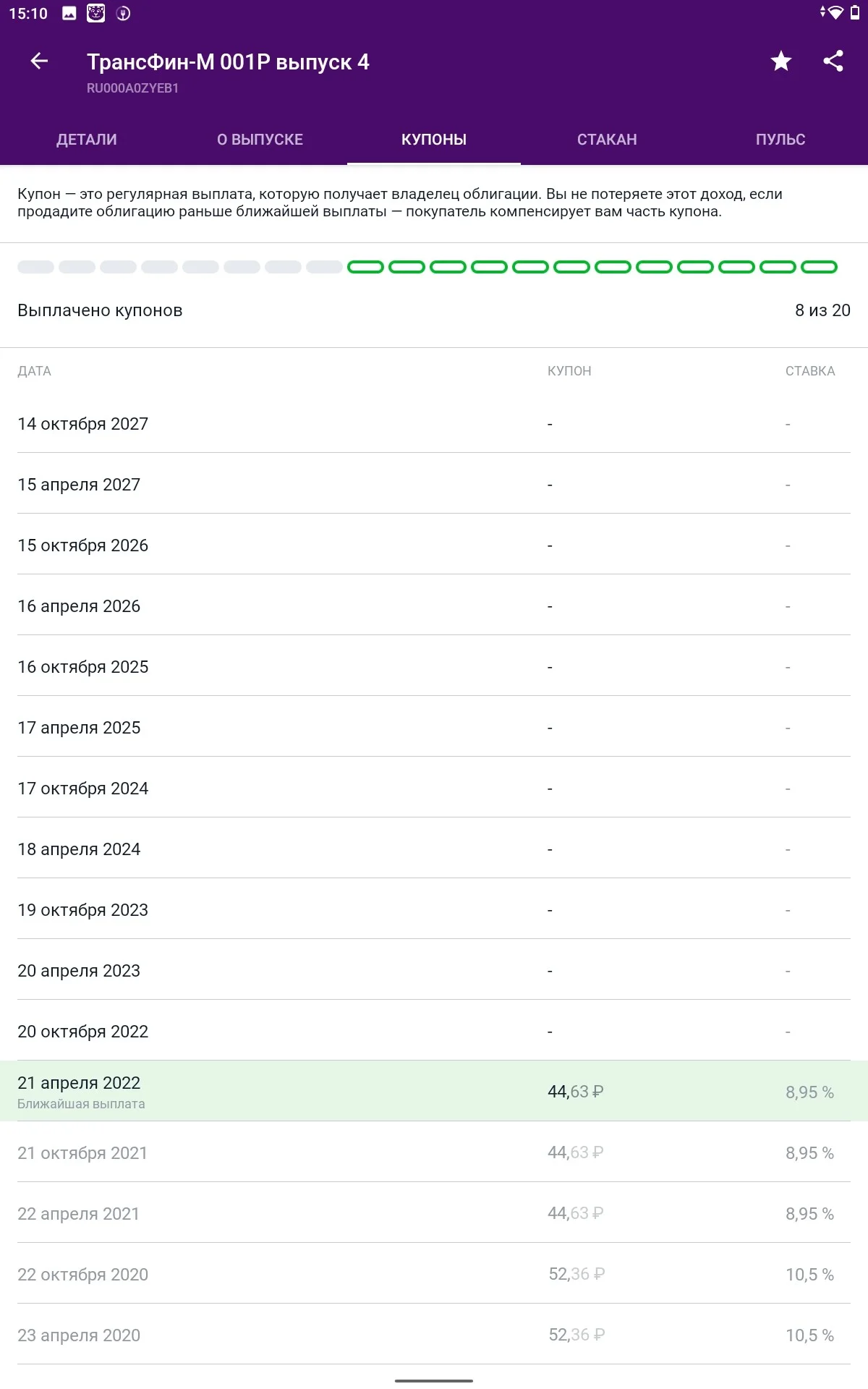868x1389 pixels.
Task: Select the 15 апреля 2027 coupon row
Action: tap(434, 485)
